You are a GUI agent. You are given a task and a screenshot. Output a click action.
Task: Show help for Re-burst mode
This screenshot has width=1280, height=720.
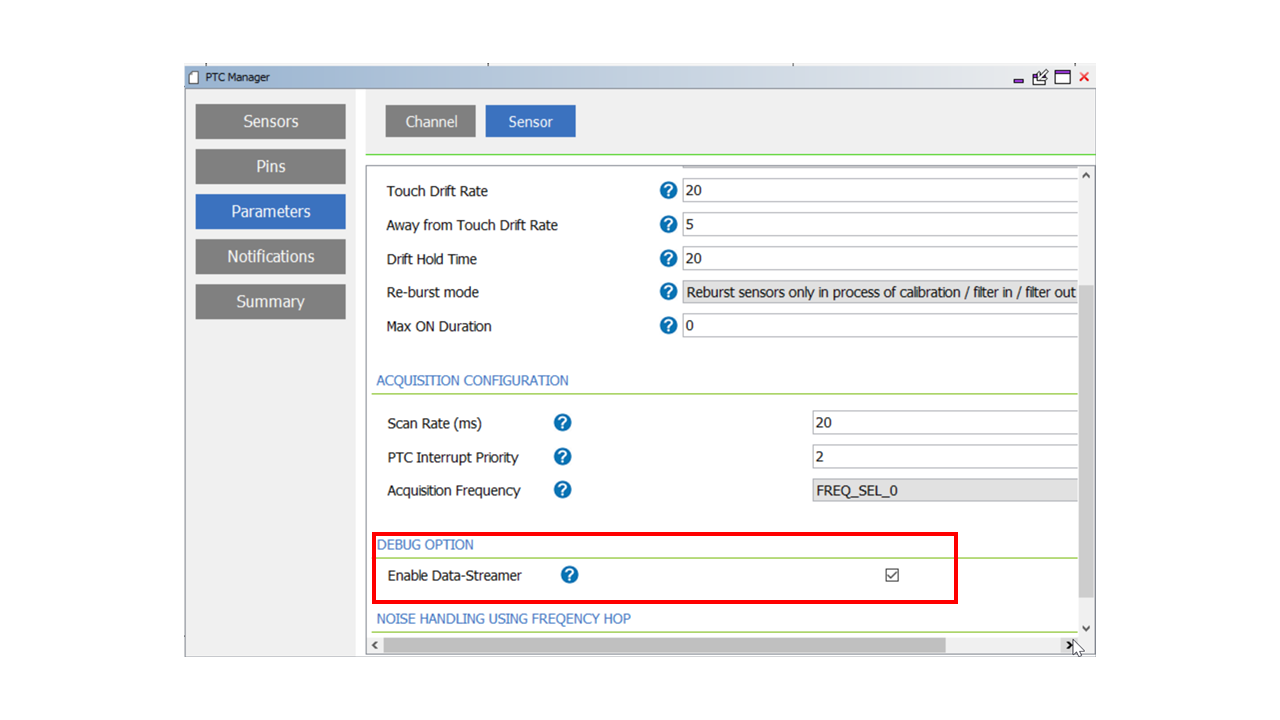(669, 292)
